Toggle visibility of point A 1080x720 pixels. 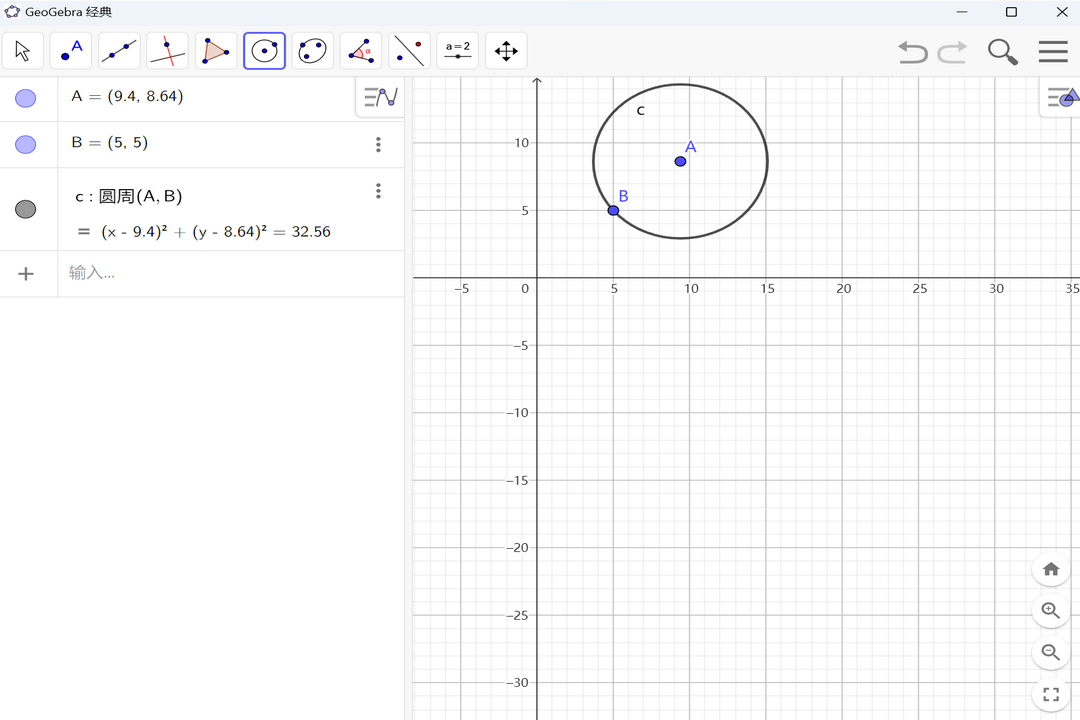click(25, 97)
